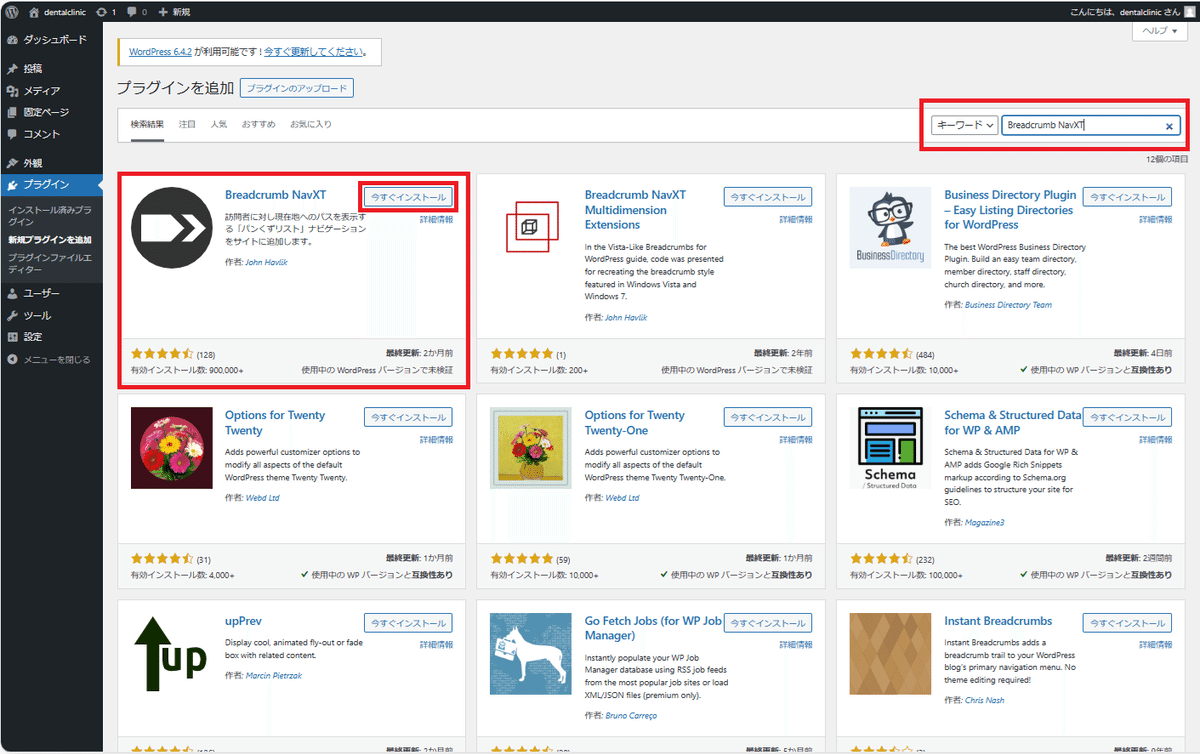Open 新規プラグインを追加 submenu

pyautogui.click(x=49, y=240)
